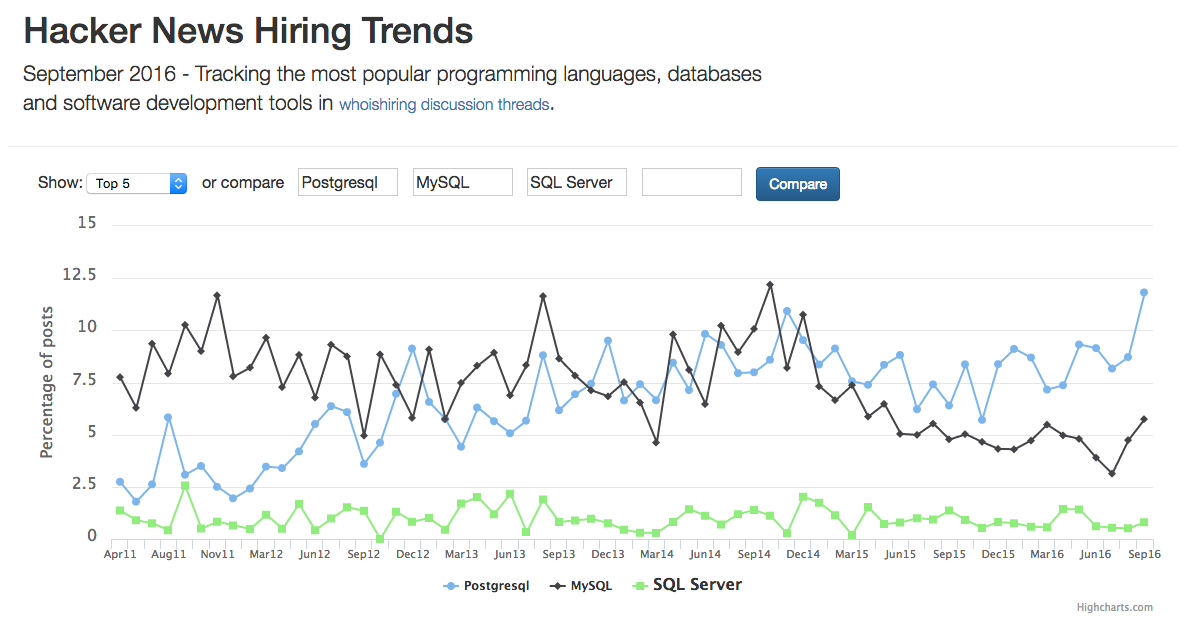Click the 7.5 y-axis label
The height and width of the screenshot is (629, 1181).
point(84,380)
